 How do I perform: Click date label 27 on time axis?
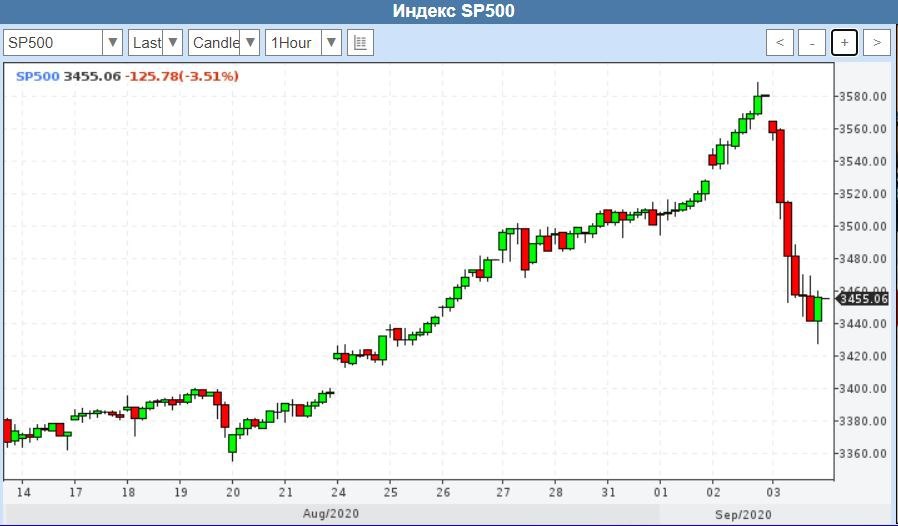(x=503, y=492)
